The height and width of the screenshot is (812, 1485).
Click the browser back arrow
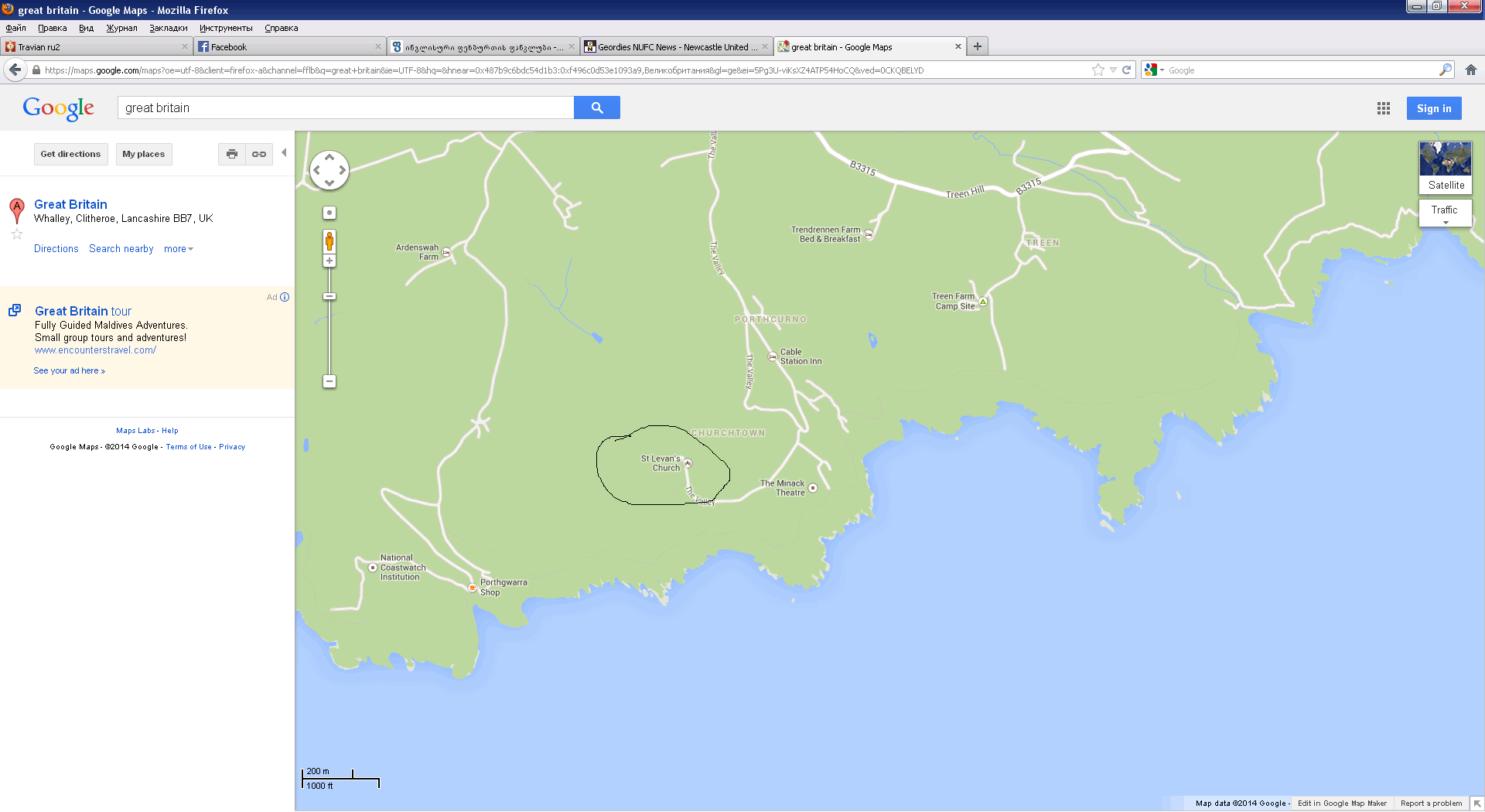pos(15,70)
